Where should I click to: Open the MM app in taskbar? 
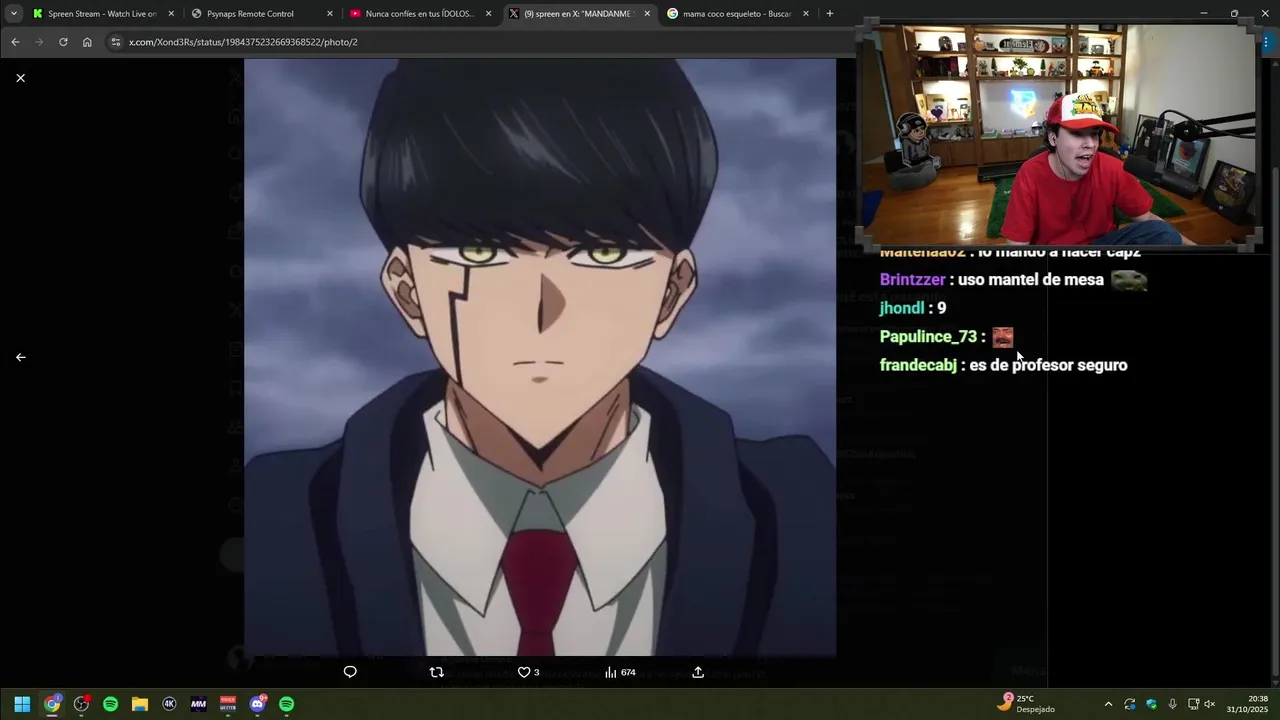point(198,704)
